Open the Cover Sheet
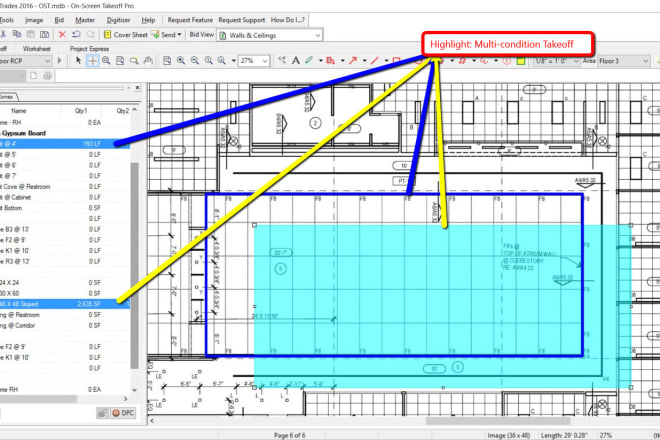 tap(126, 35)
